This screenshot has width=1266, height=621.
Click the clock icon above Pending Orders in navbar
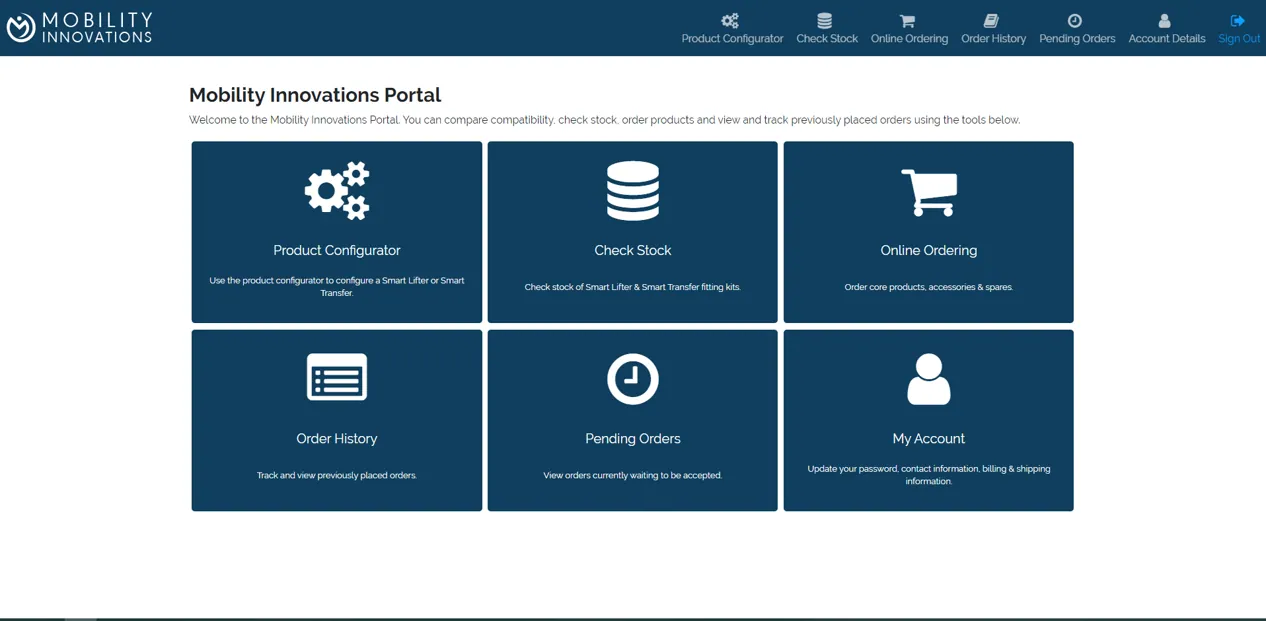point(1075,21)
